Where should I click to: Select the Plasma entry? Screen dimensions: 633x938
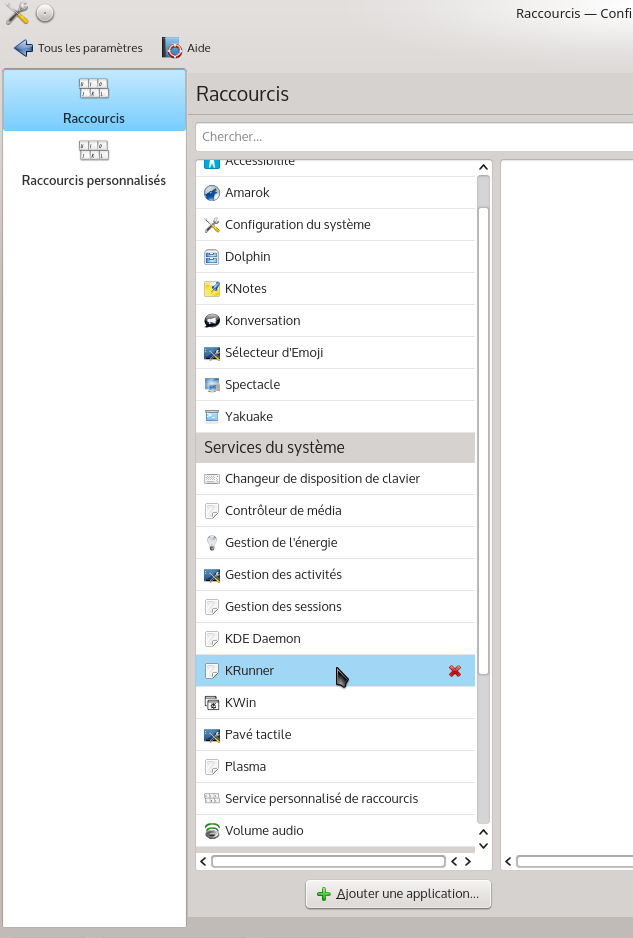(x=336, y=767)
